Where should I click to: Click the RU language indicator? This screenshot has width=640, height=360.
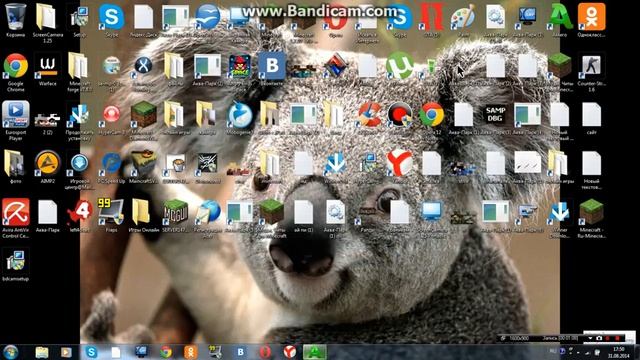(x=553, y=351)
